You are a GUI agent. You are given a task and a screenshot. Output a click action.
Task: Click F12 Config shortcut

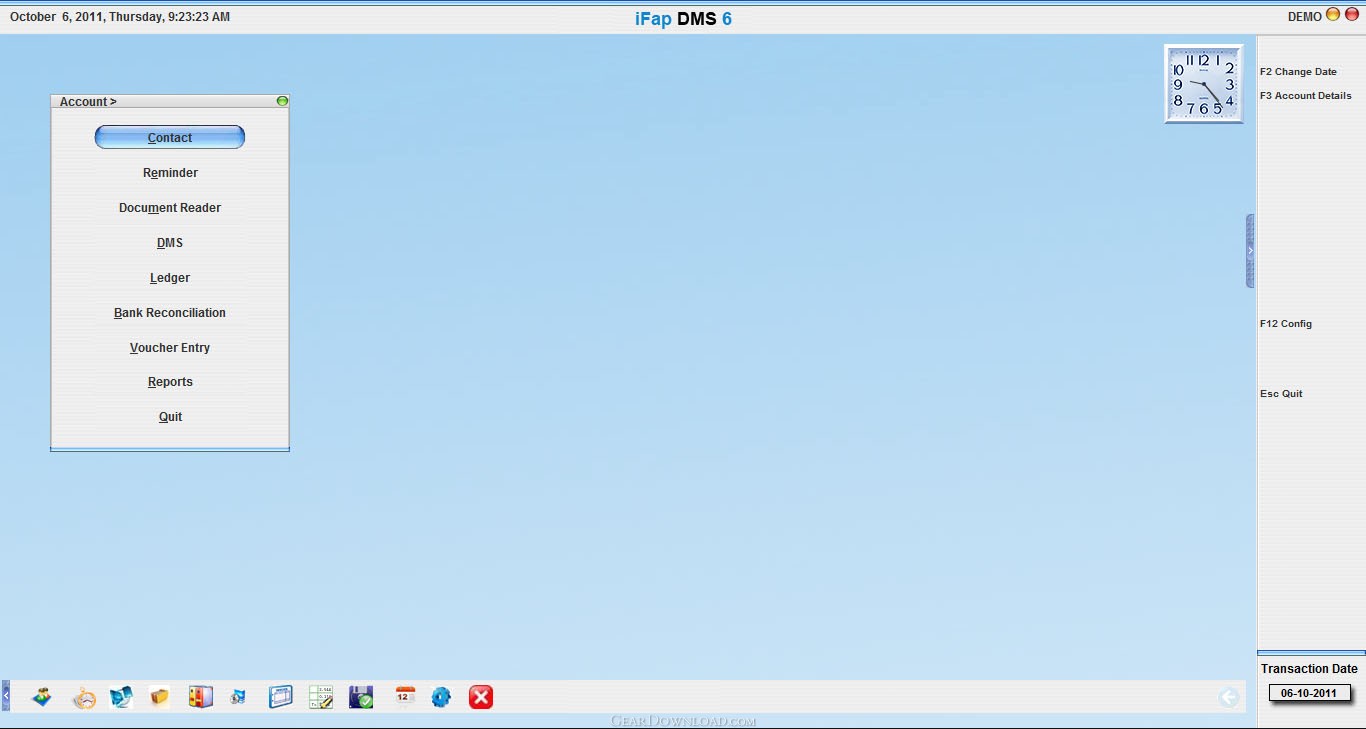pos(1286,324)
